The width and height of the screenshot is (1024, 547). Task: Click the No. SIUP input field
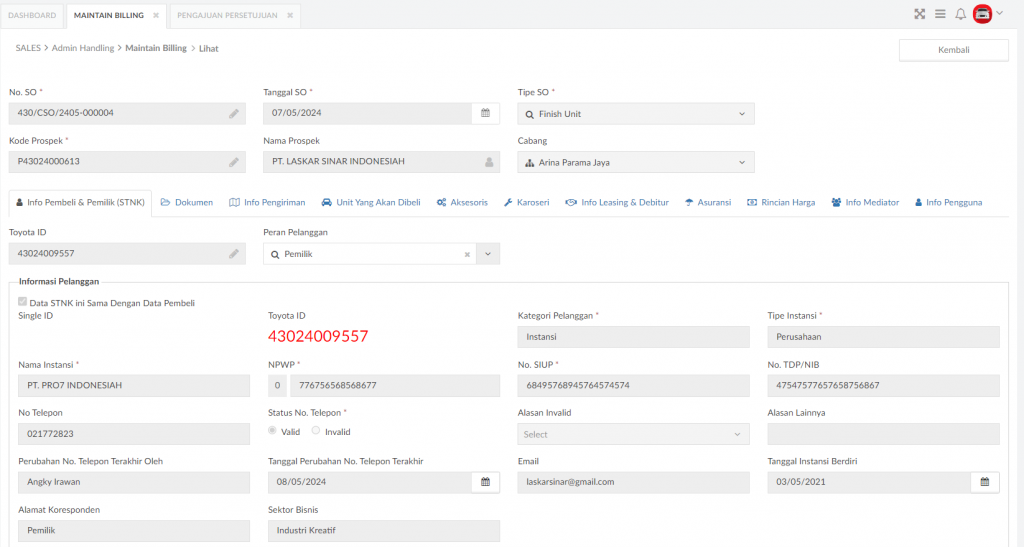click(x=633, y=386)
